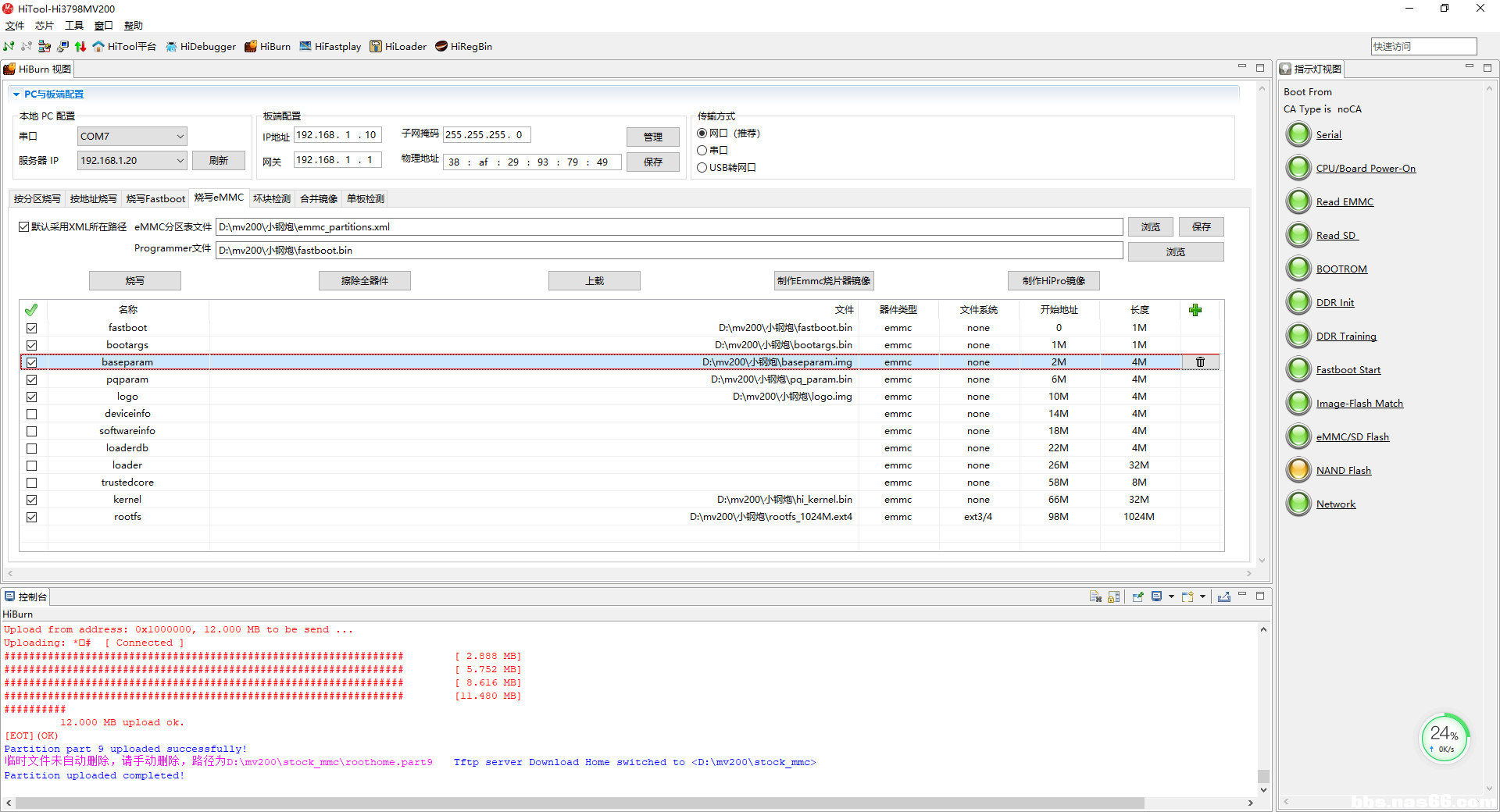Click the 制作HiPro镜像 button
The height and width of the screenshot is (812, 1500).
click(1053, 281)
